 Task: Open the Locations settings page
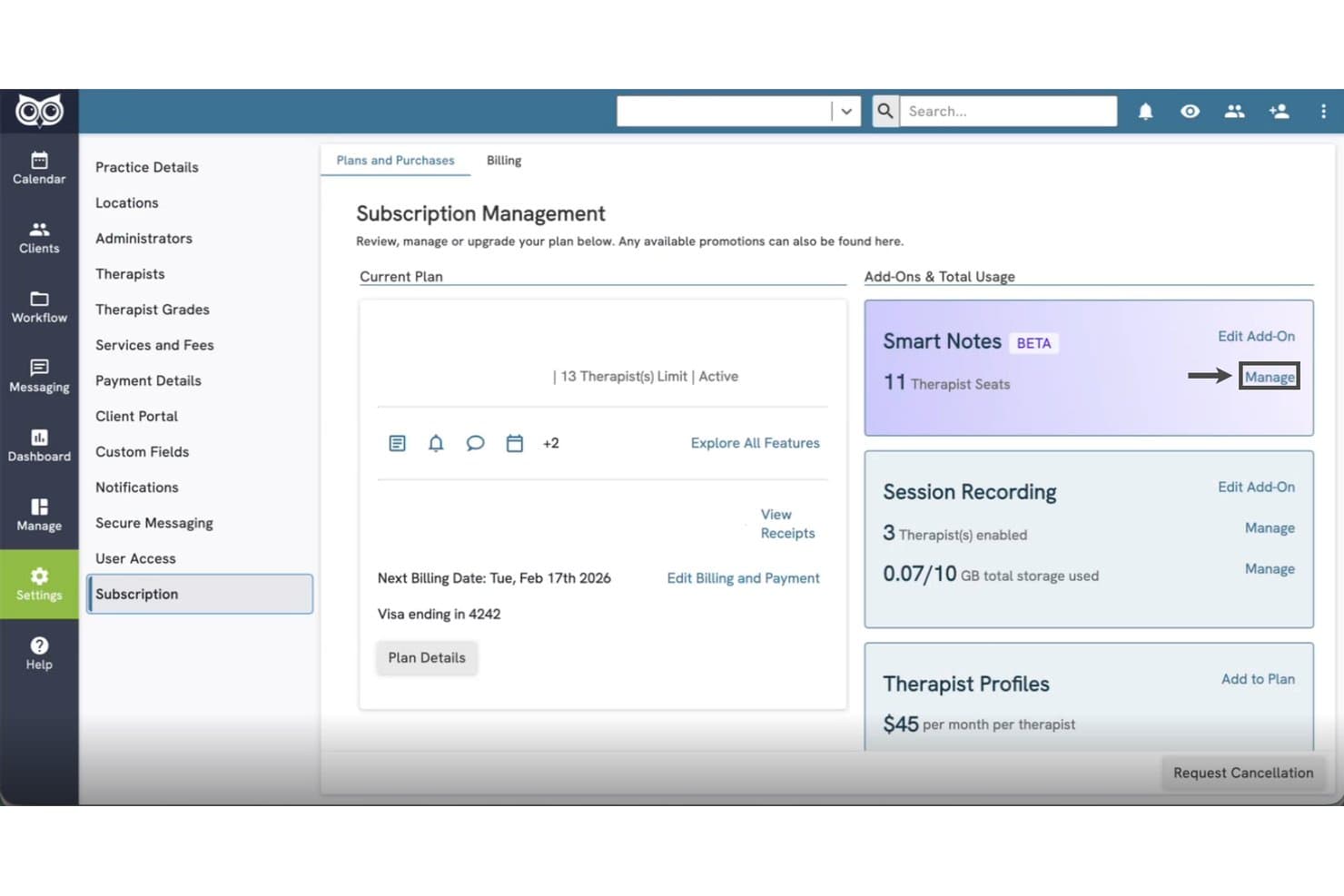click(x=127, y=202)
